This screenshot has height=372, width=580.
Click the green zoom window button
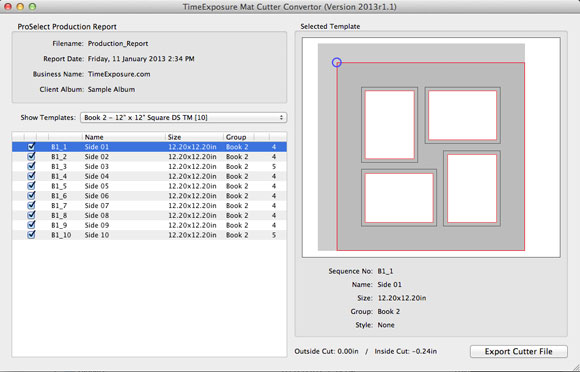click(x=33, y=6)
